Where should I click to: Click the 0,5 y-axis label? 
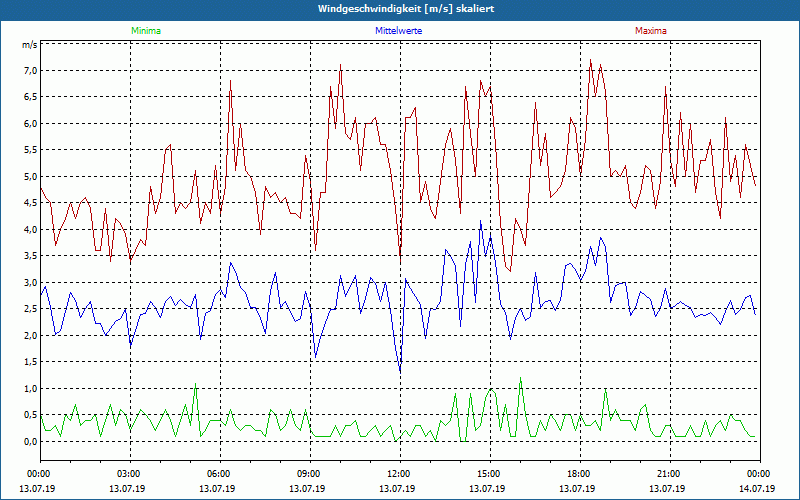tap(31, 415)
